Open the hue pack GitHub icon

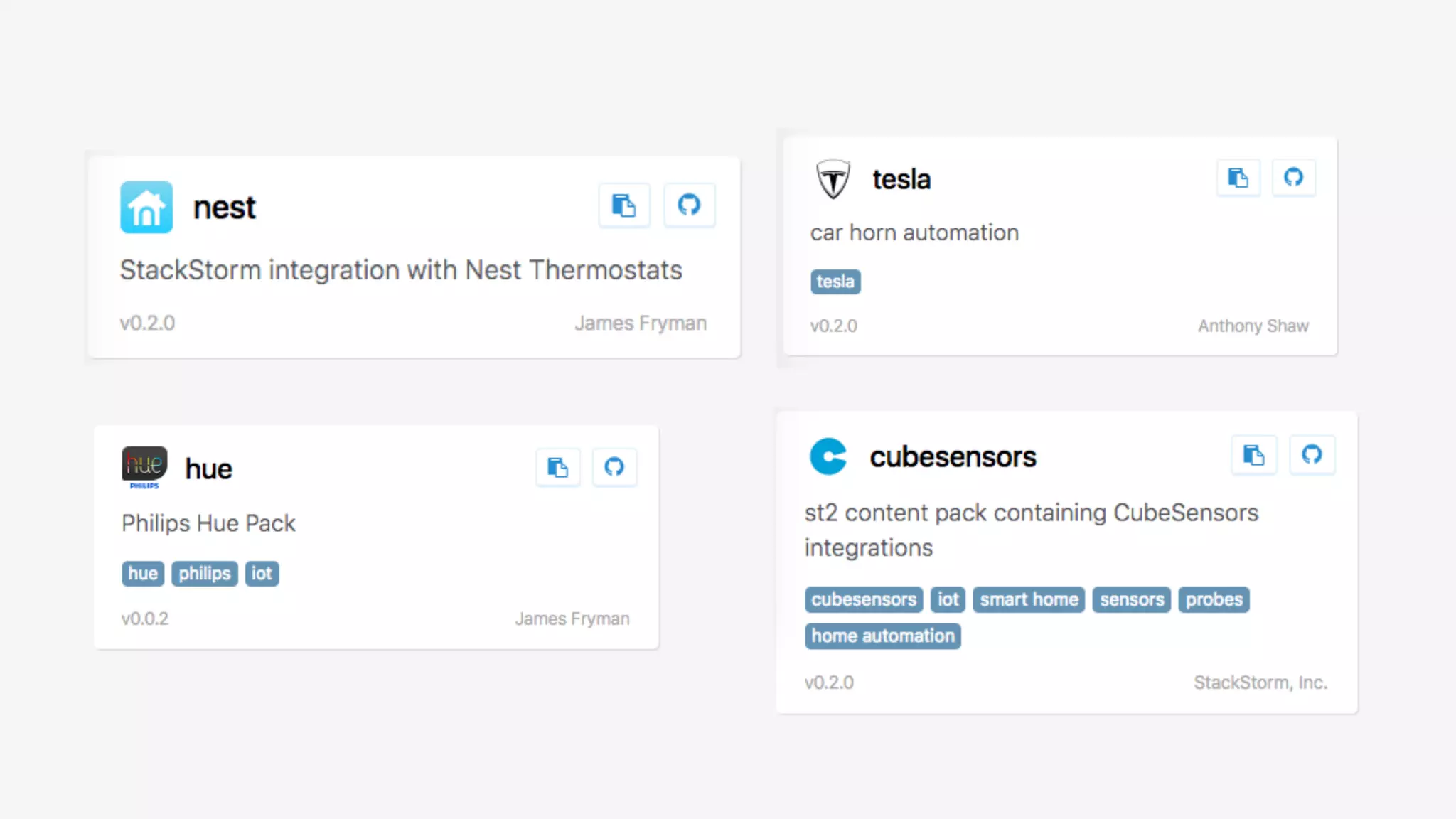(x=614, y=468)
